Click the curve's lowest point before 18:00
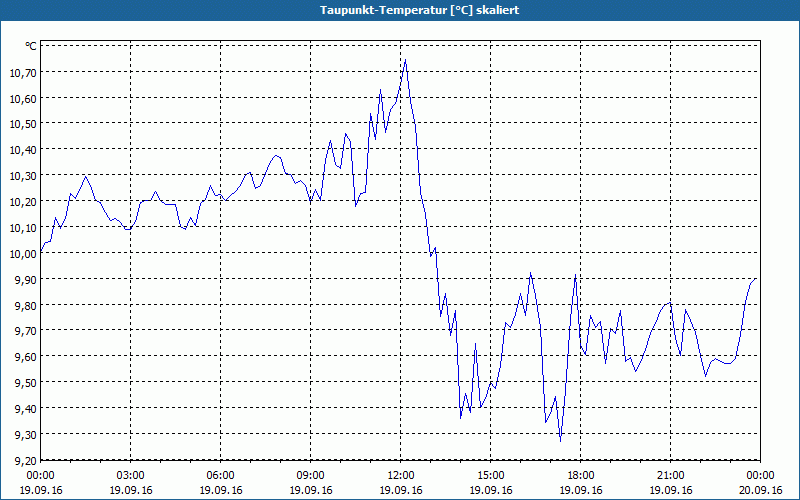Screen dimensions: 800x500 [561, 441]
